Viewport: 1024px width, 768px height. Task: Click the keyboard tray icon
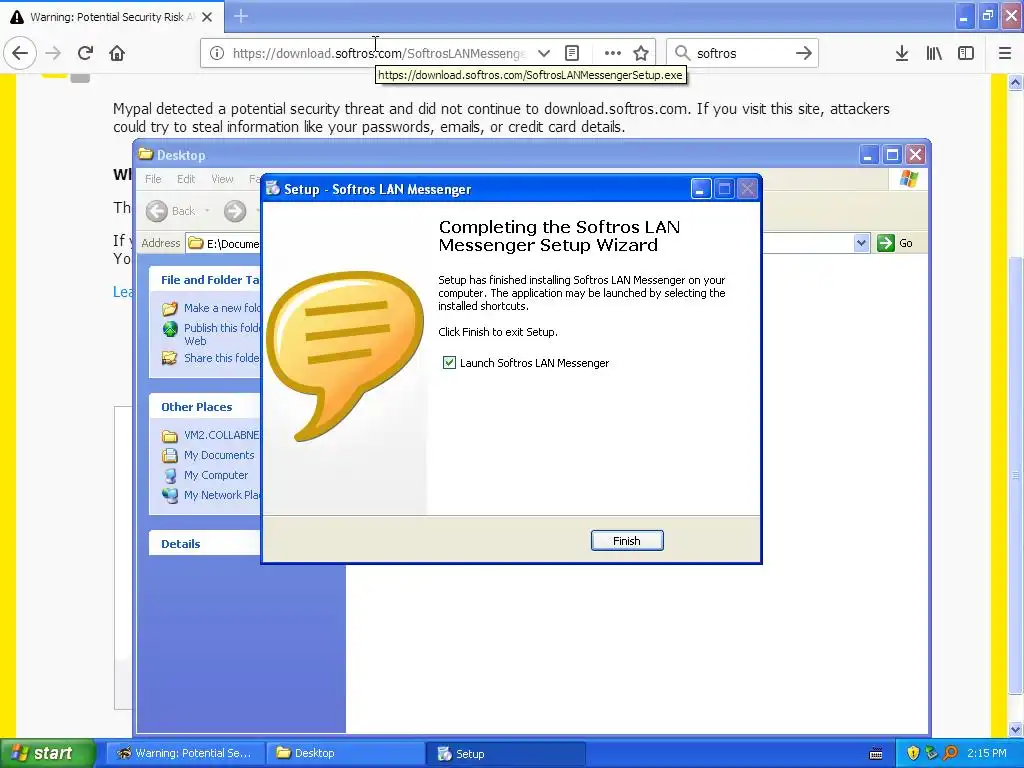(876, 754)
